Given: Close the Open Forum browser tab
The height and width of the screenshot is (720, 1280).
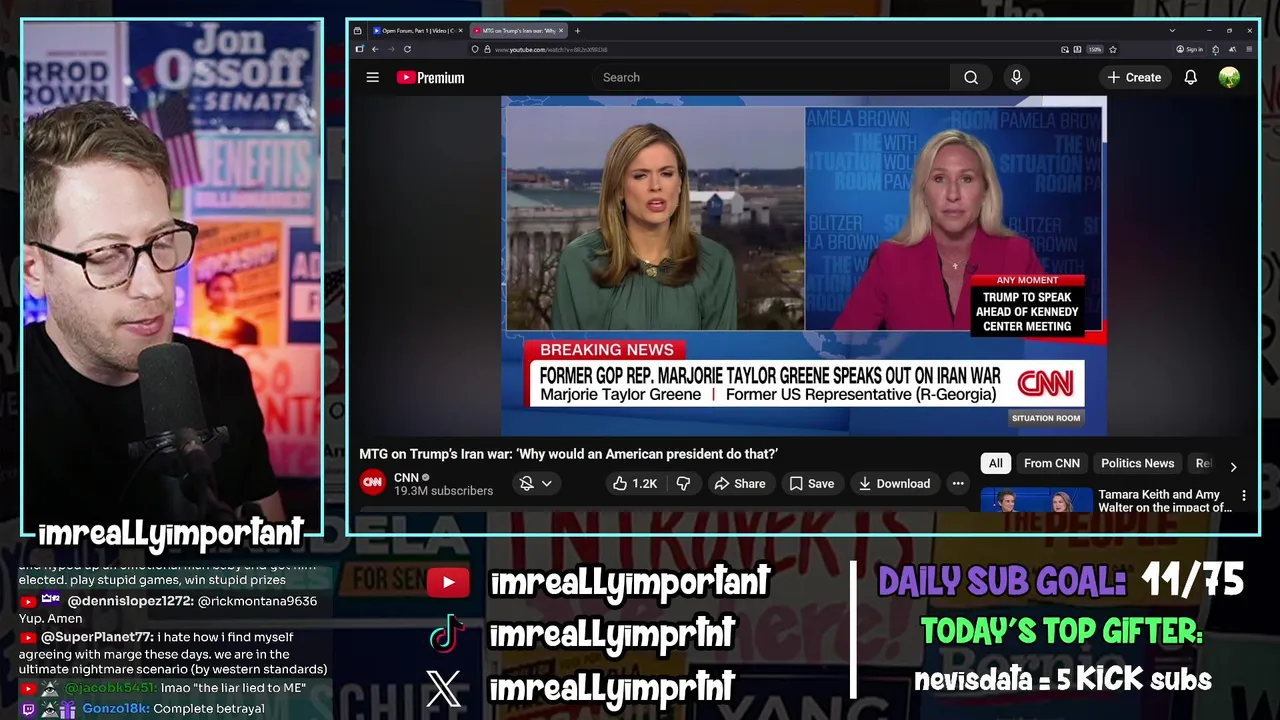Looking at the screenshot, I should click(x=461, y=31).
